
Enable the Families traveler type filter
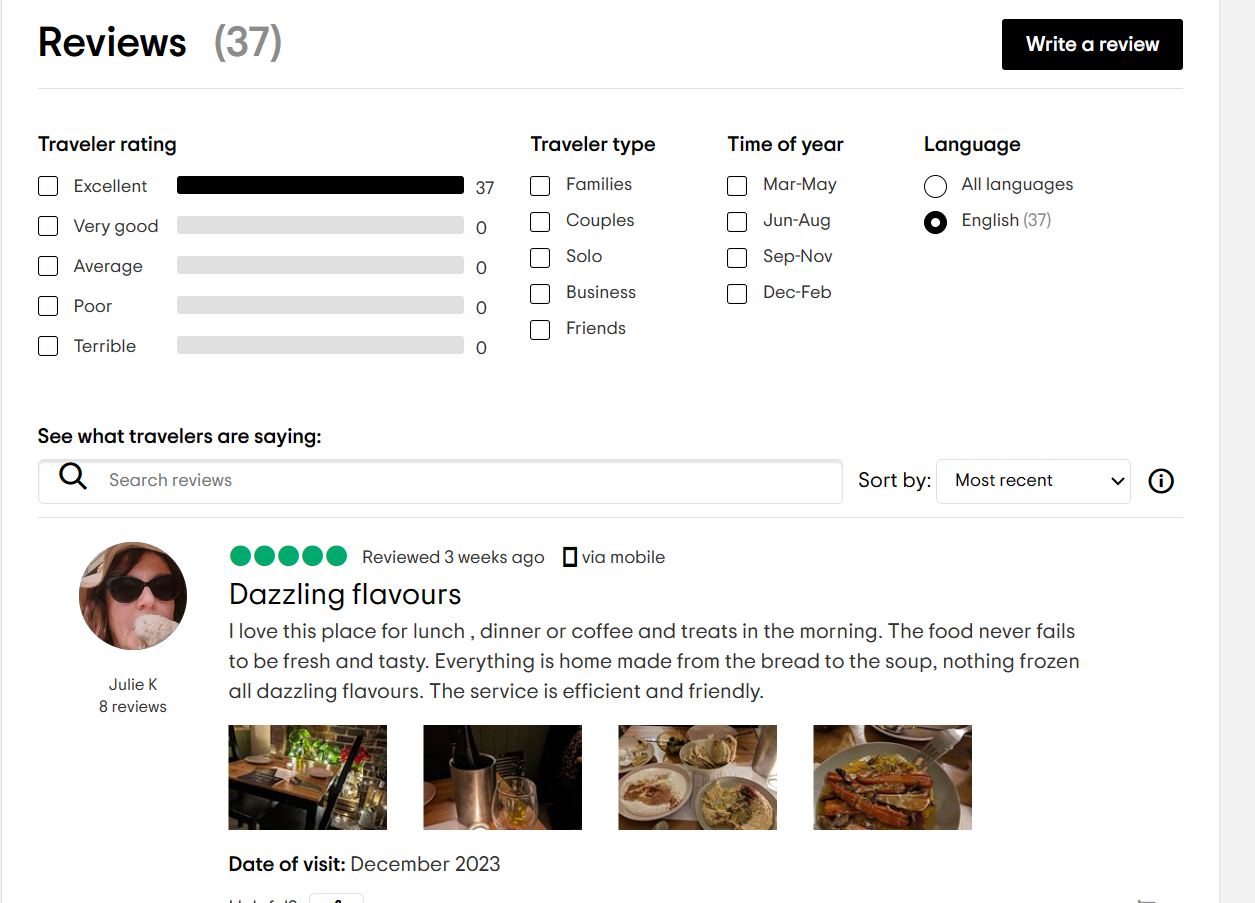click(x=540, y=186)
